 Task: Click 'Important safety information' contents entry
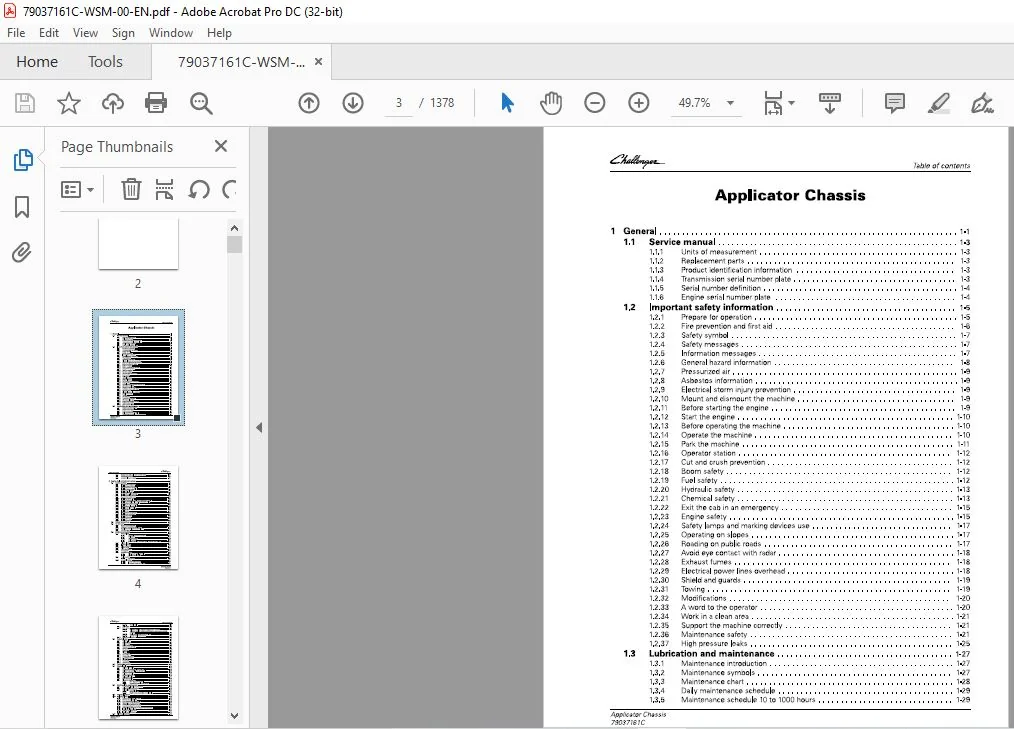click(x=711, y=307)
